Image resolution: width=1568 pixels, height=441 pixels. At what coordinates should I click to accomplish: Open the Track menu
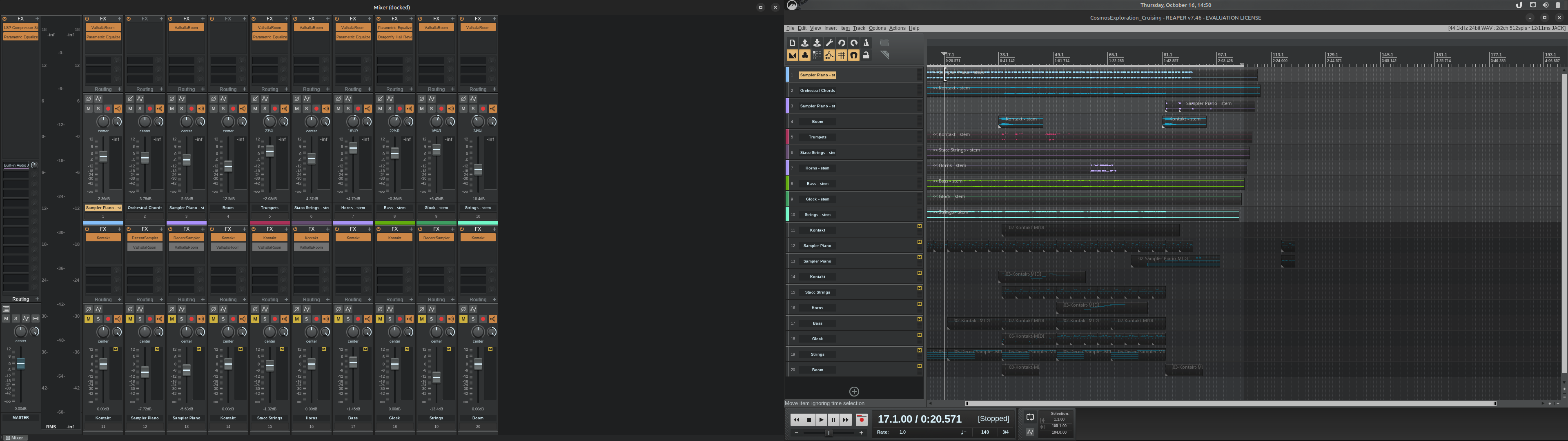pos(858,28)
